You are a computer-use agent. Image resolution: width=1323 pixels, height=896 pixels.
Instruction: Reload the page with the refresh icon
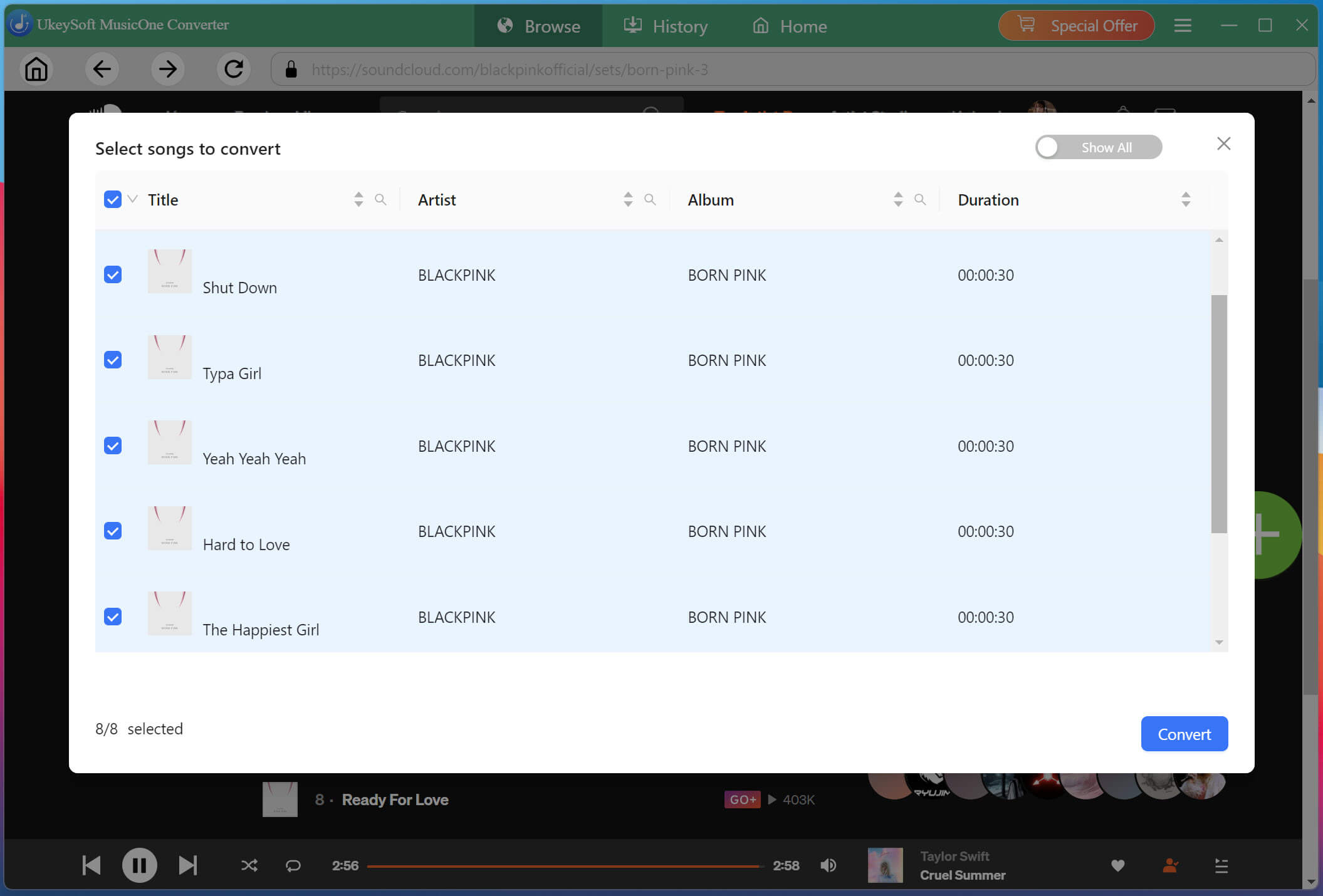[234, 69]
